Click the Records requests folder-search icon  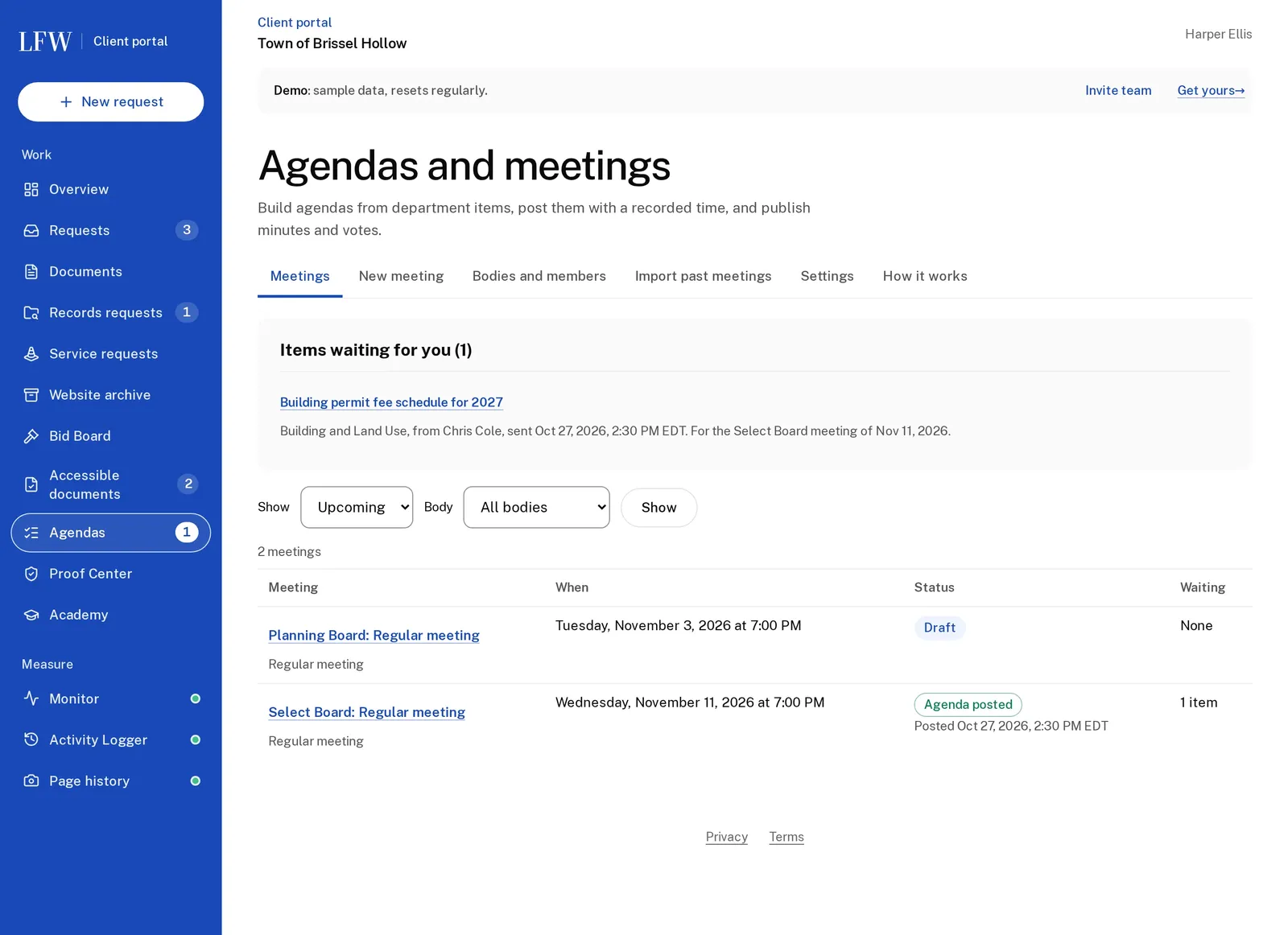click(x=31, y=312)
